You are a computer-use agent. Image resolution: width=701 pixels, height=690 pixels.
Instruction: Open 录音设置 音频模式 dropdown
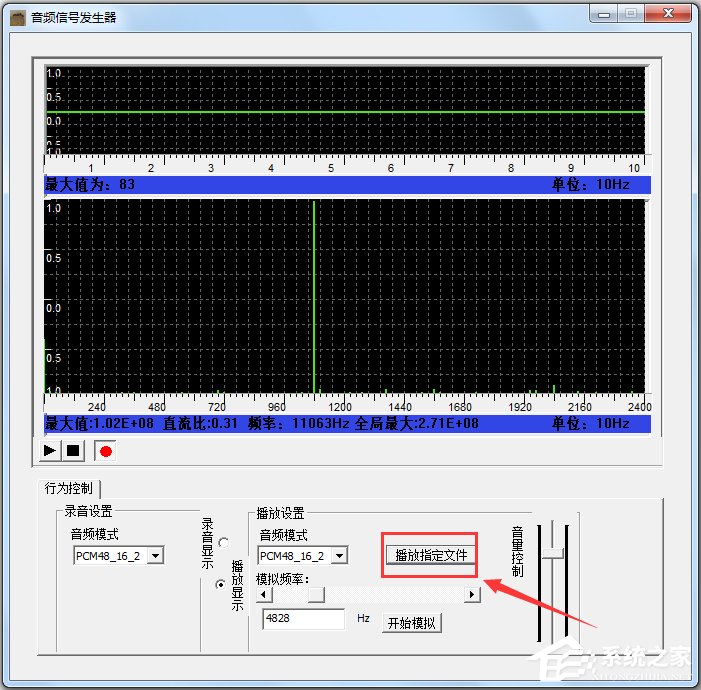[x=155, y=556]
